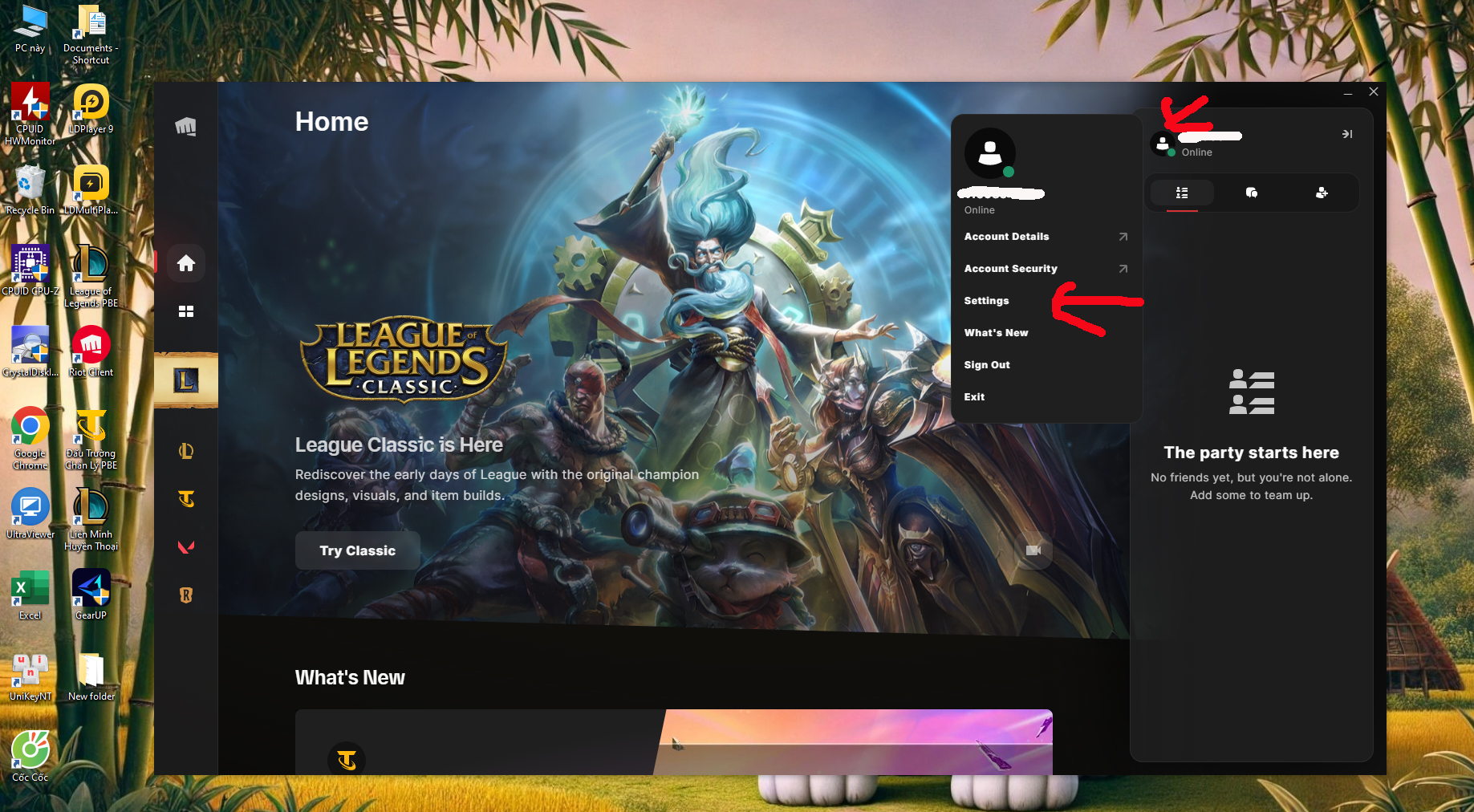1474x812 pixels.
Task: Click the Riot Games fist logo in sidebar
Action: (185, 127)
